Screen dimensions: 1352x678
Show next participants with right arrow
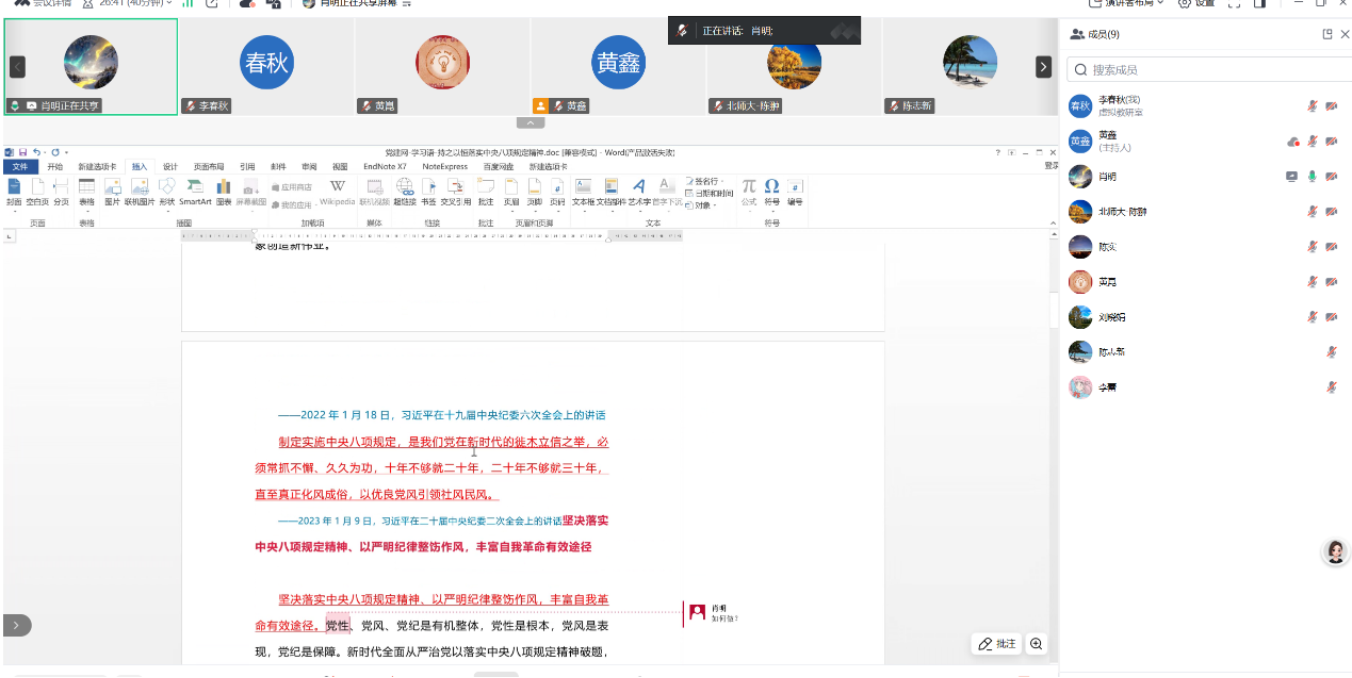tap(1043, 67)
